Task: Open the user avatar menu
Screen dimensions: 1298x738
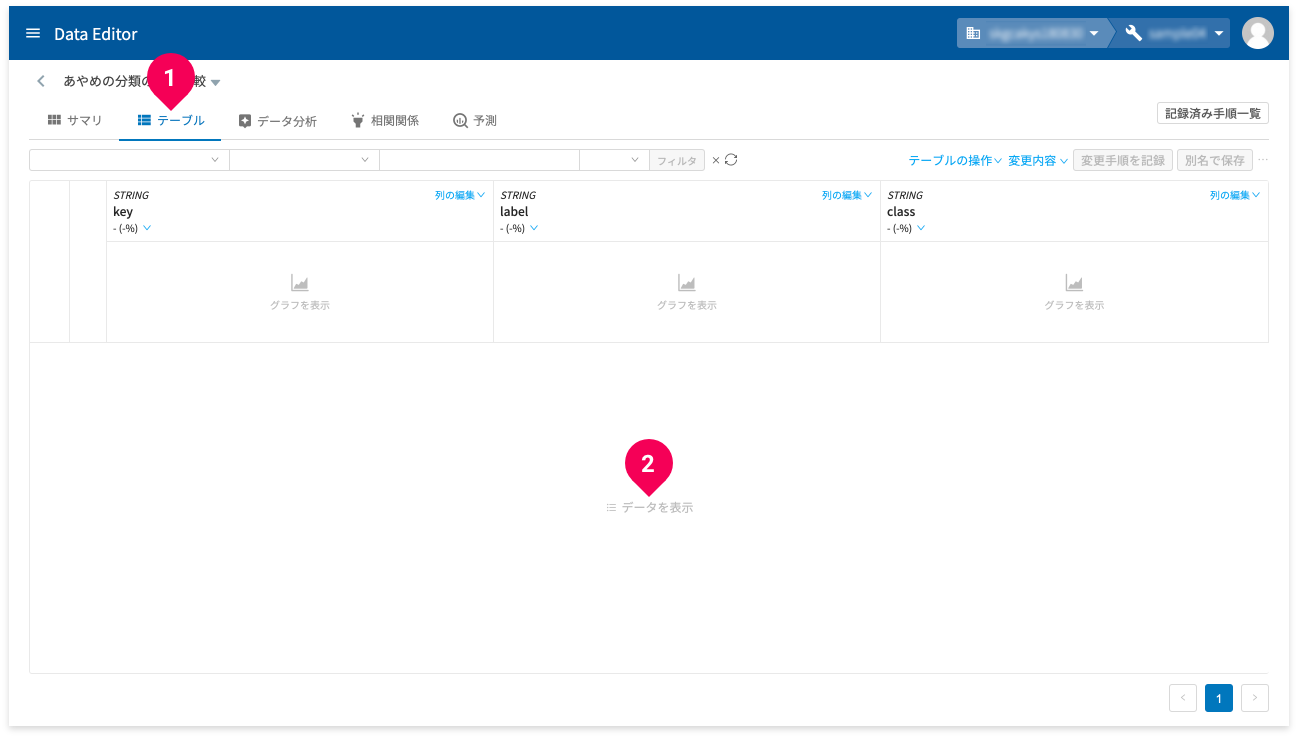Action: click(x=1257, y=33)
